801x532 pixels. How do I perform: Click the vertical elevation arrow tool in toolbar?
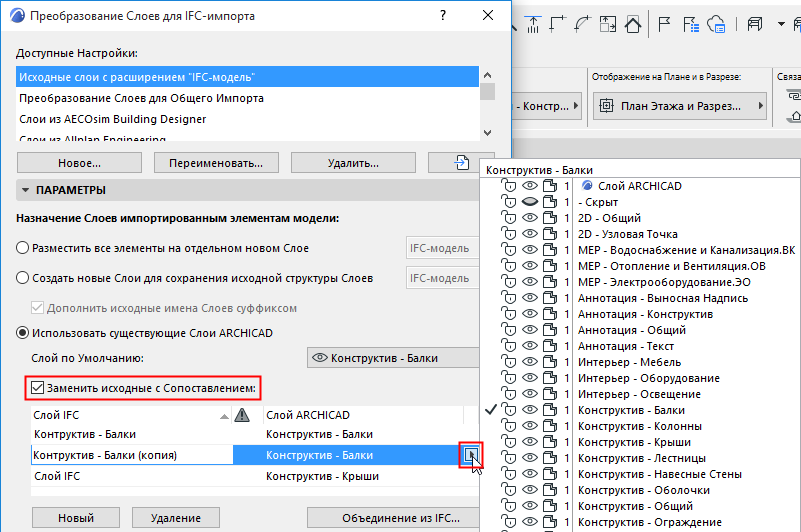pos(532,24)
